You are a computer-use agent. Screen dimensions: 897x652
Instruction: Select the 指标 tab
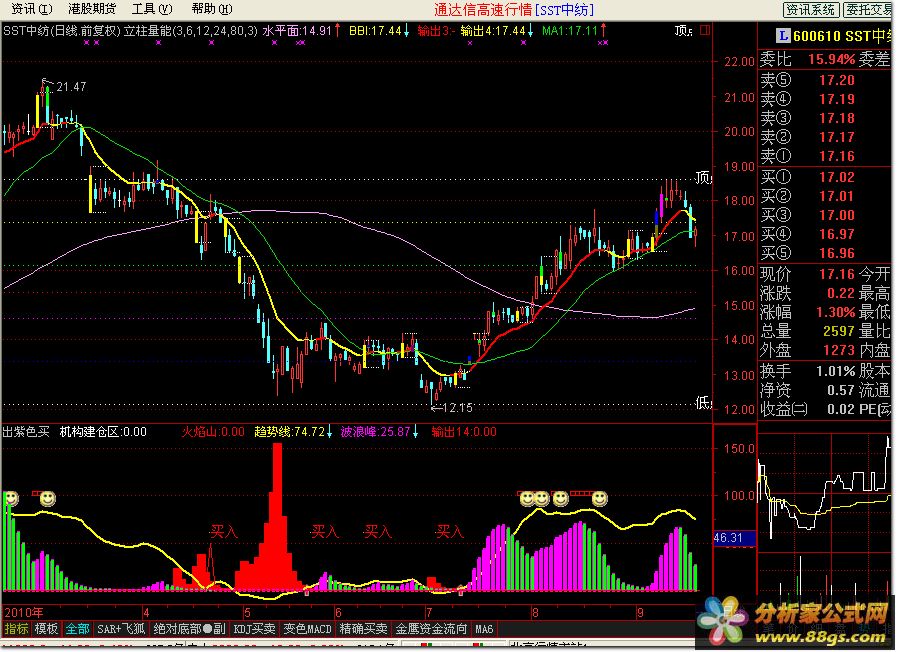pos(16,629)
